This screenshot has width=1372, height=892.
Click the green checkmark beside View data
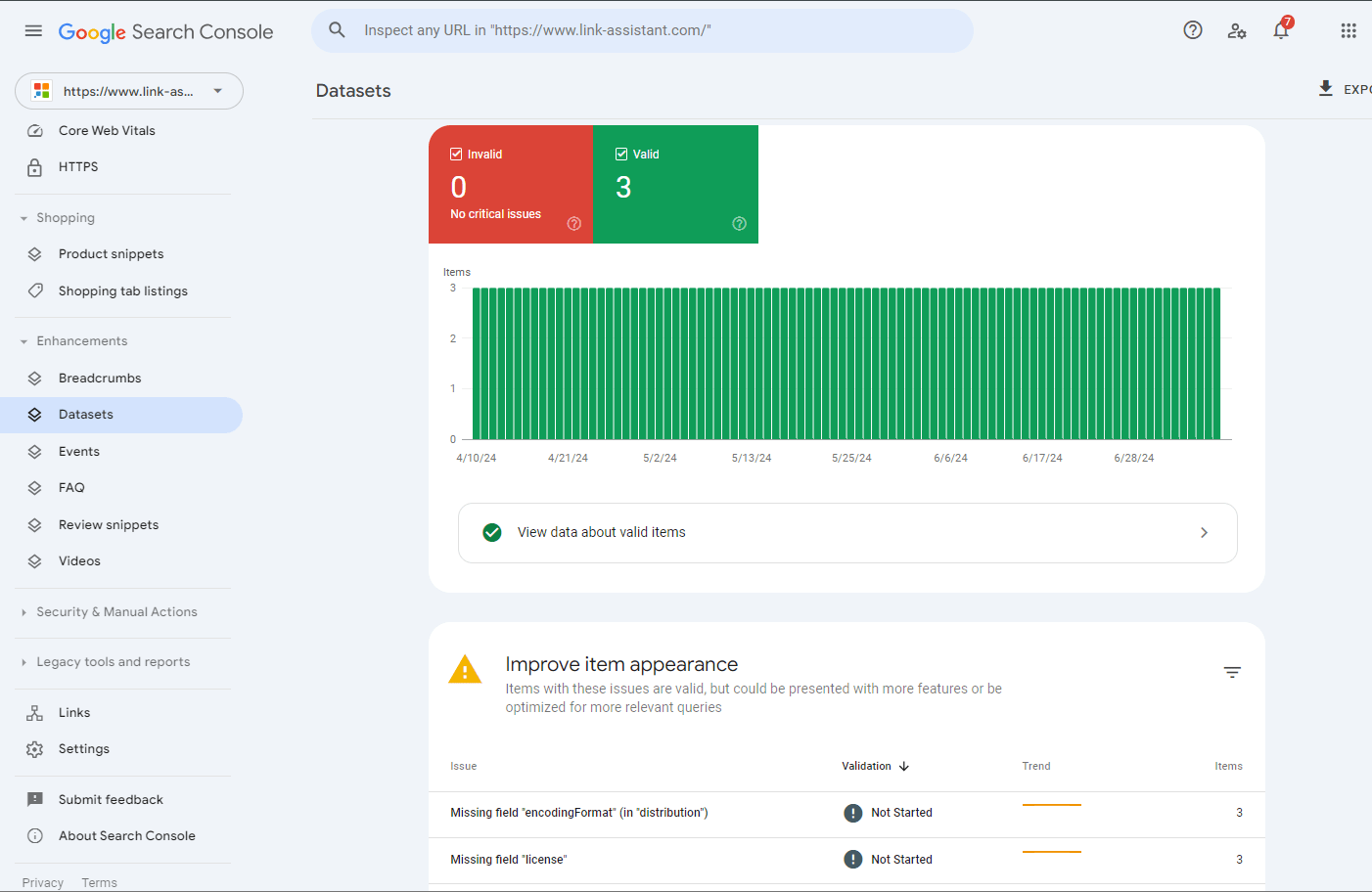[x=492, y=532]
